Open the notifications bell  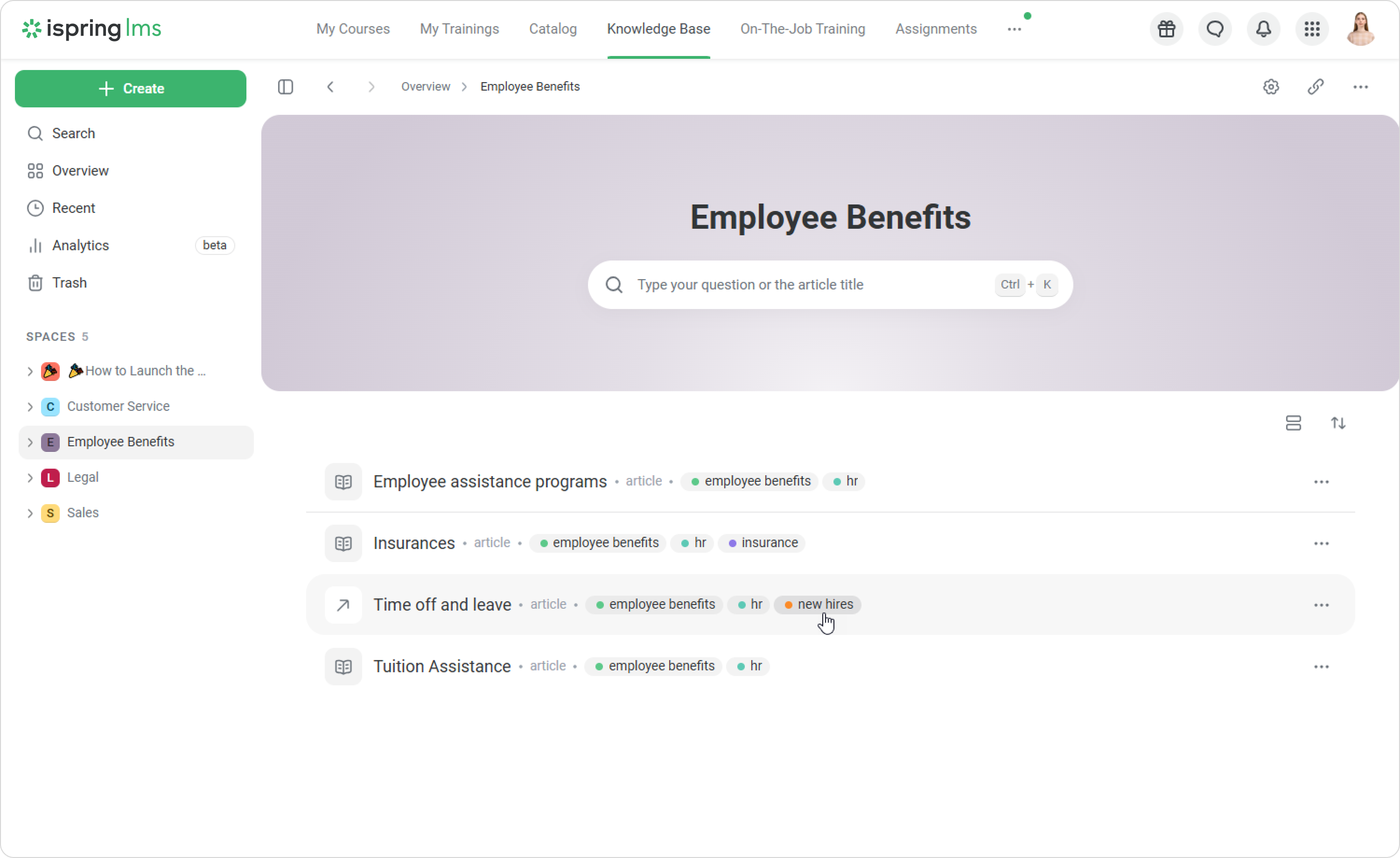[1263, 29]
